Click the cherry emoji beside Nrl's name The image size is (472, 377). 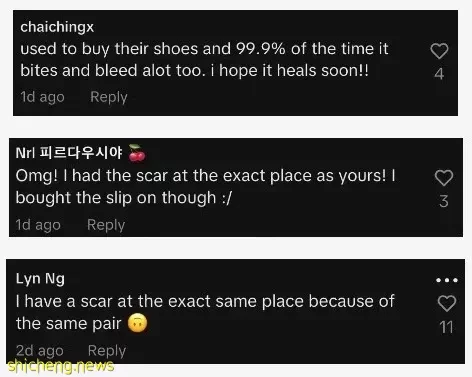point(137,153)
